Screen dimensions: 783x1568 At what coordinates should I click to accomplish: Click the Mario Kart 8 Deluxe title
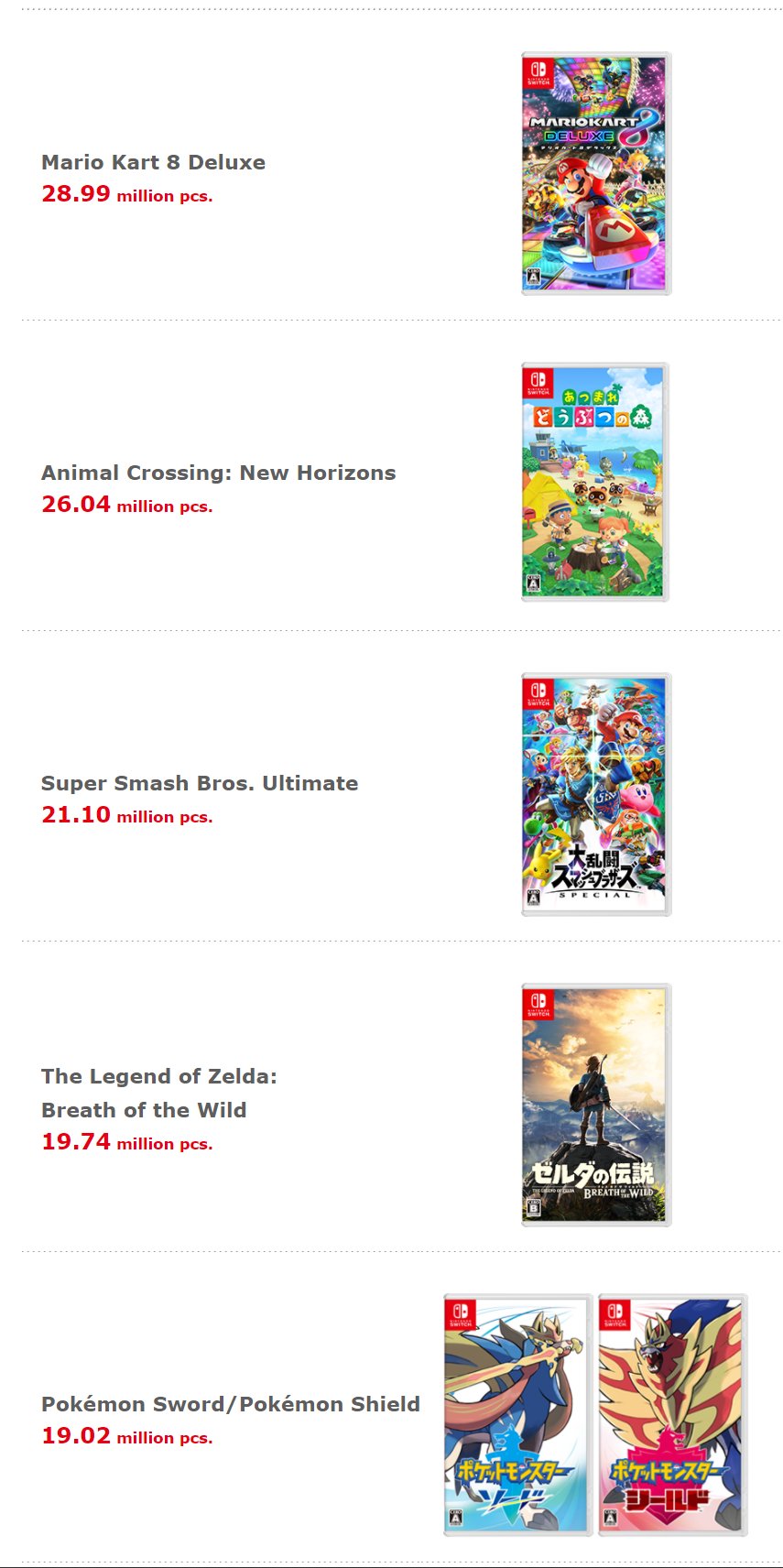[x=153, y=162]
